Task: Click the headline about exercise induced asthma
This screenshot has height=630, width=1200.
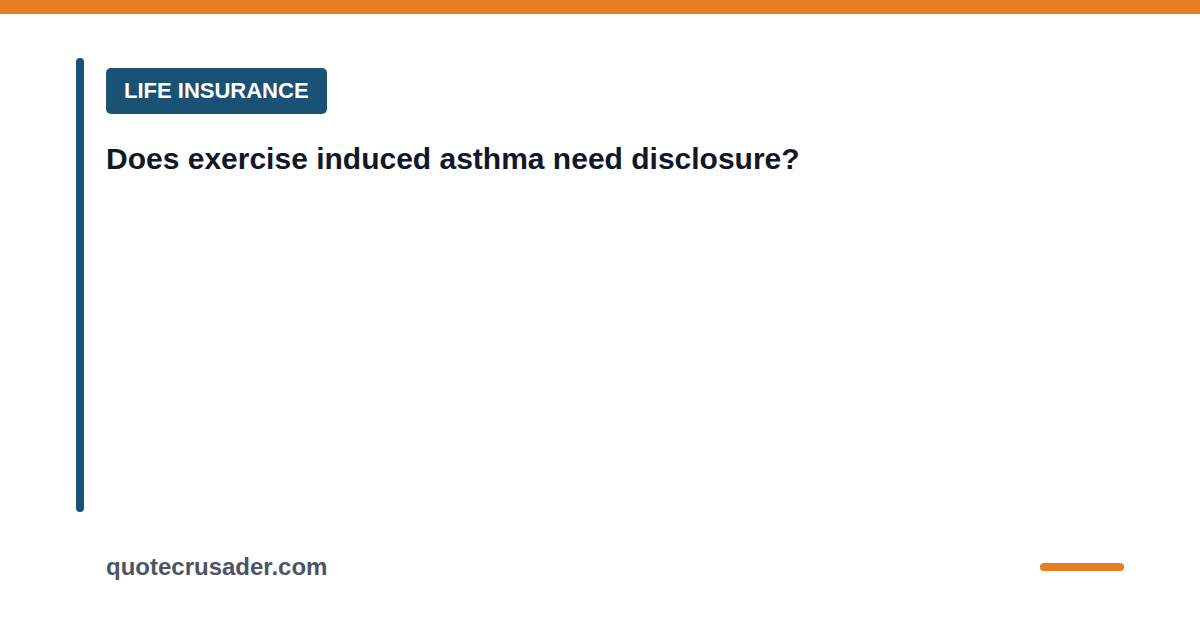Action: click(x=452, y=159)
